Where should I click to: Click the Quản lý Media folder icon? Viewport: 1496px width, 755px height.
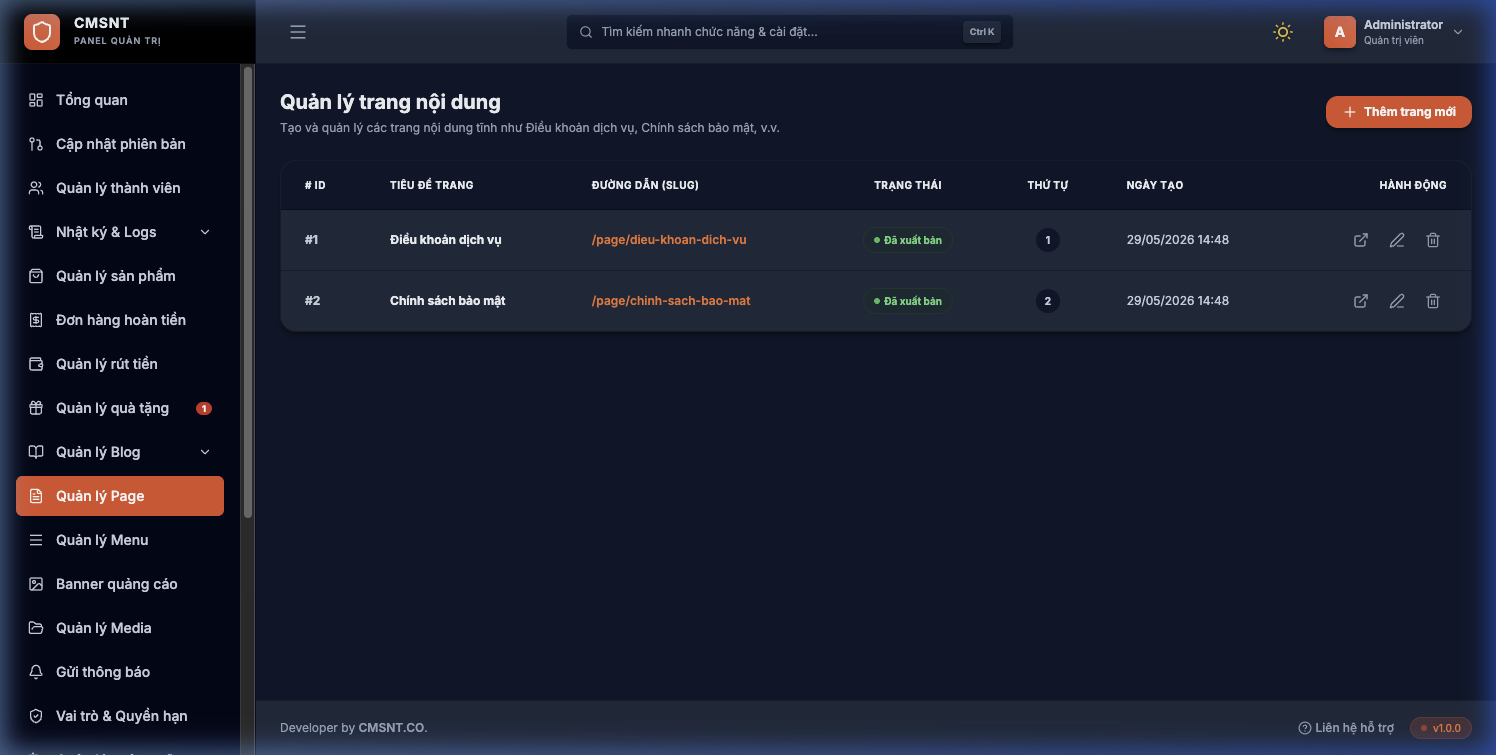tap(36, 628)
